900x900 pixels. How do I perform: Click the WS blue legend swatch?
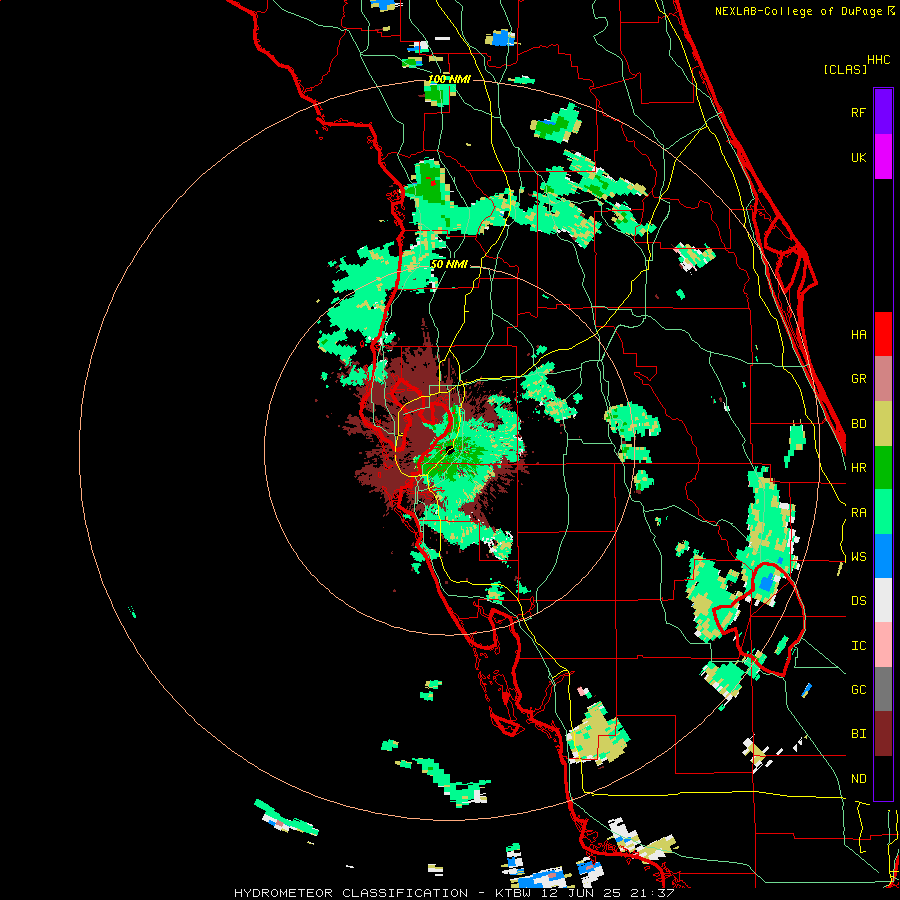[x=883, y=556]
